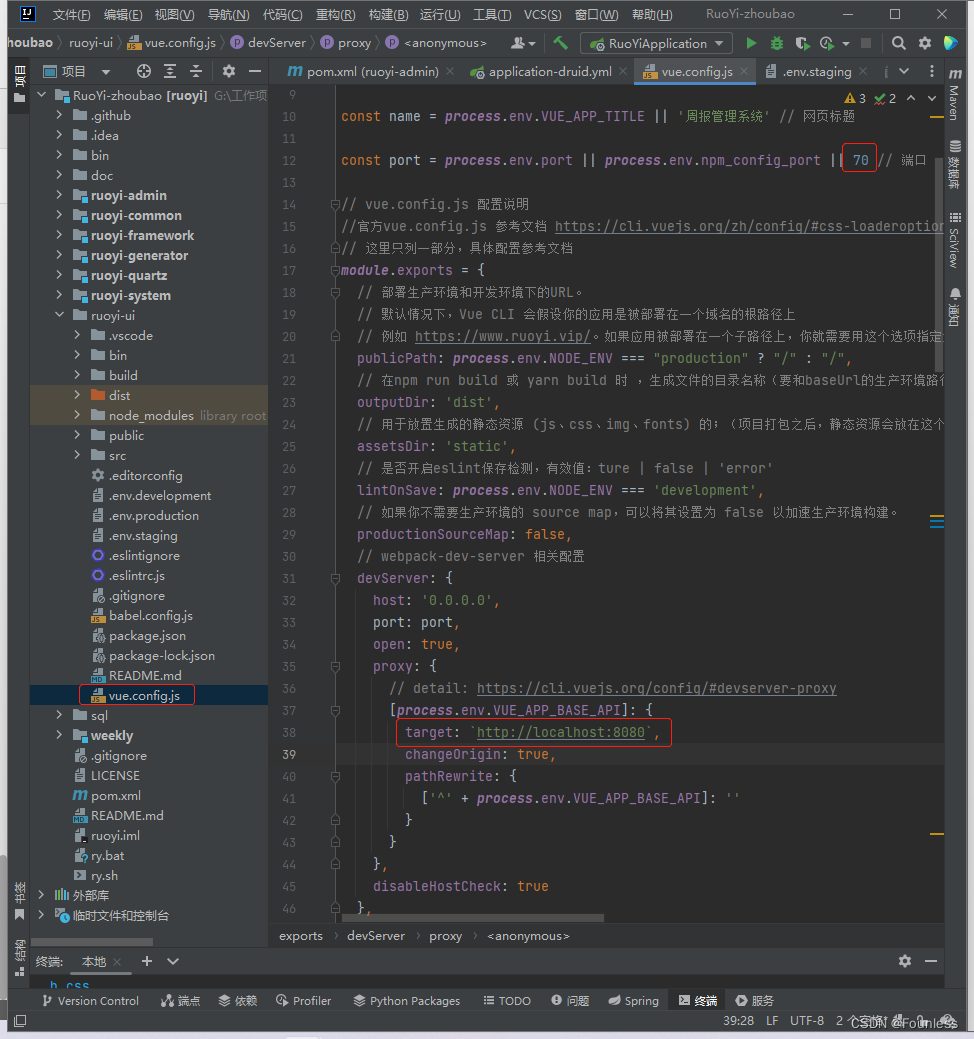974x1039 pixels.
Task: Go to previous highlighted error arrow up
Action: coord(911,98)
